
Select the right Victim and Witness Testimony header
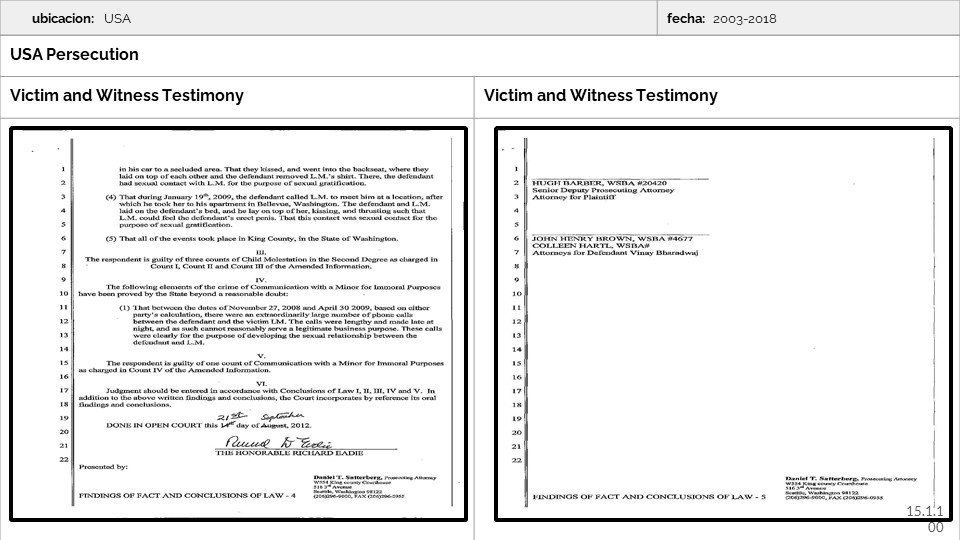point(600,96)
